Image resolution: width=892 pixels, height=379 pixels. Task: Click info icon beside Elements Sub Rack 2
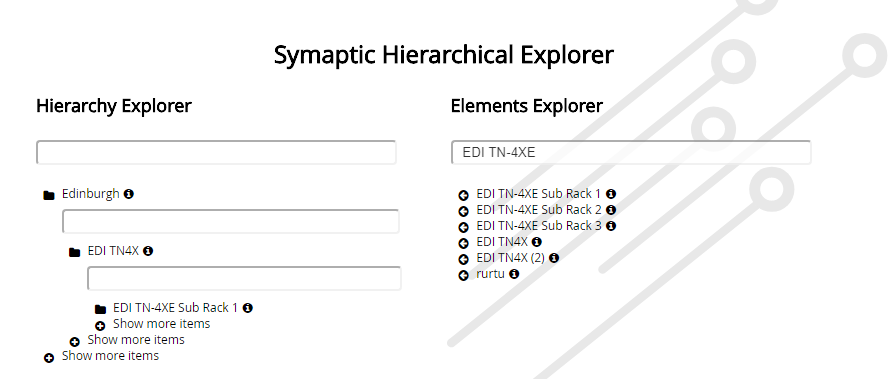pyautogui.click(x=611, y=210)
